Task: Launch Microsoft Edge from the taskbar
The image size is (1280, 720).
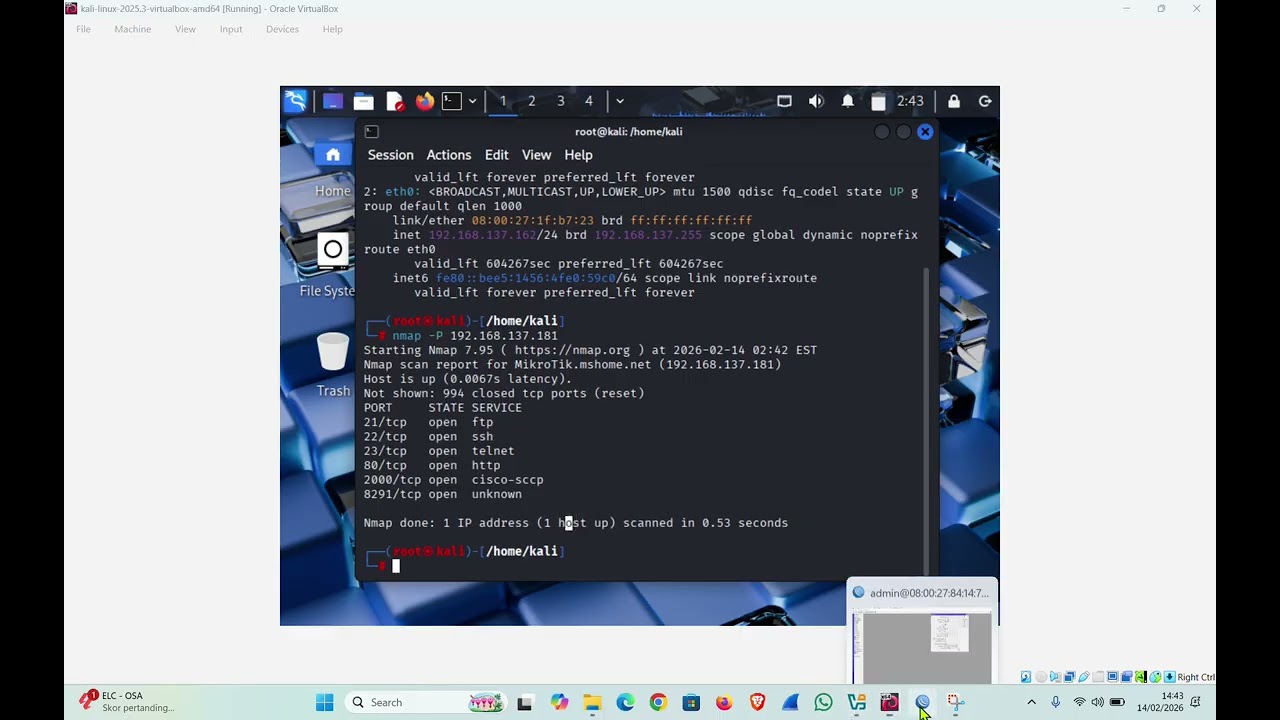Action: tap(625, 703)
